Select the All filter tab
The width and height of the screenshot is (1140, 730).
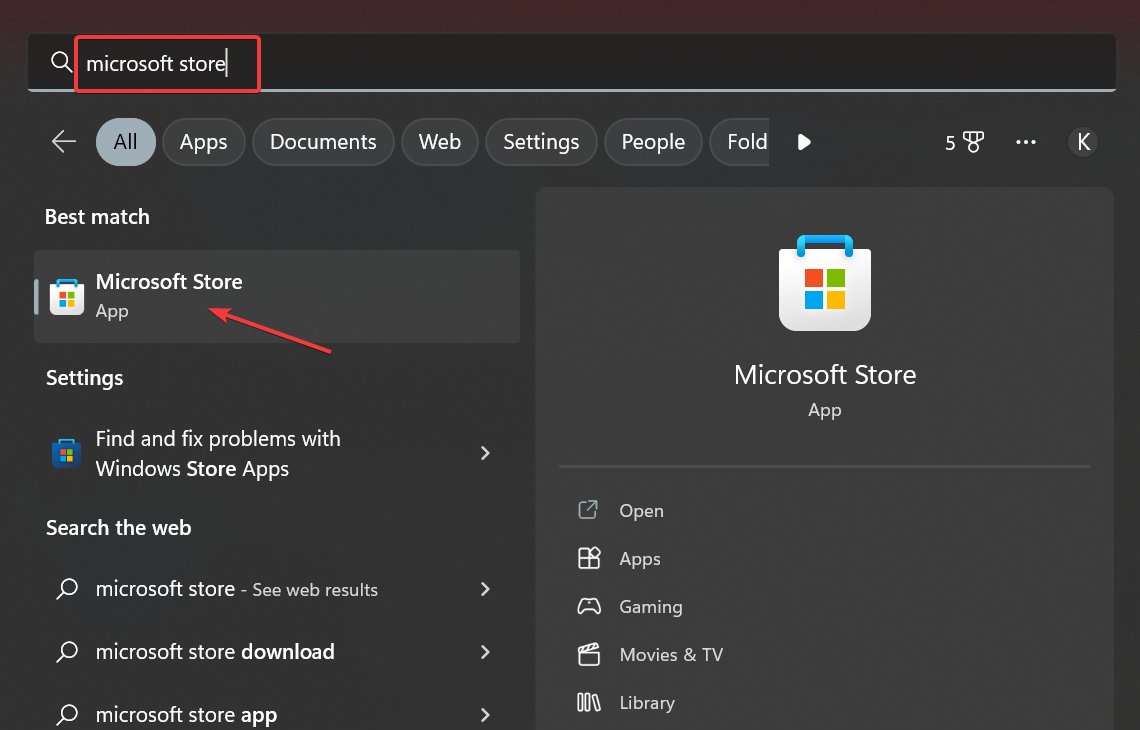tap(125, 142)
